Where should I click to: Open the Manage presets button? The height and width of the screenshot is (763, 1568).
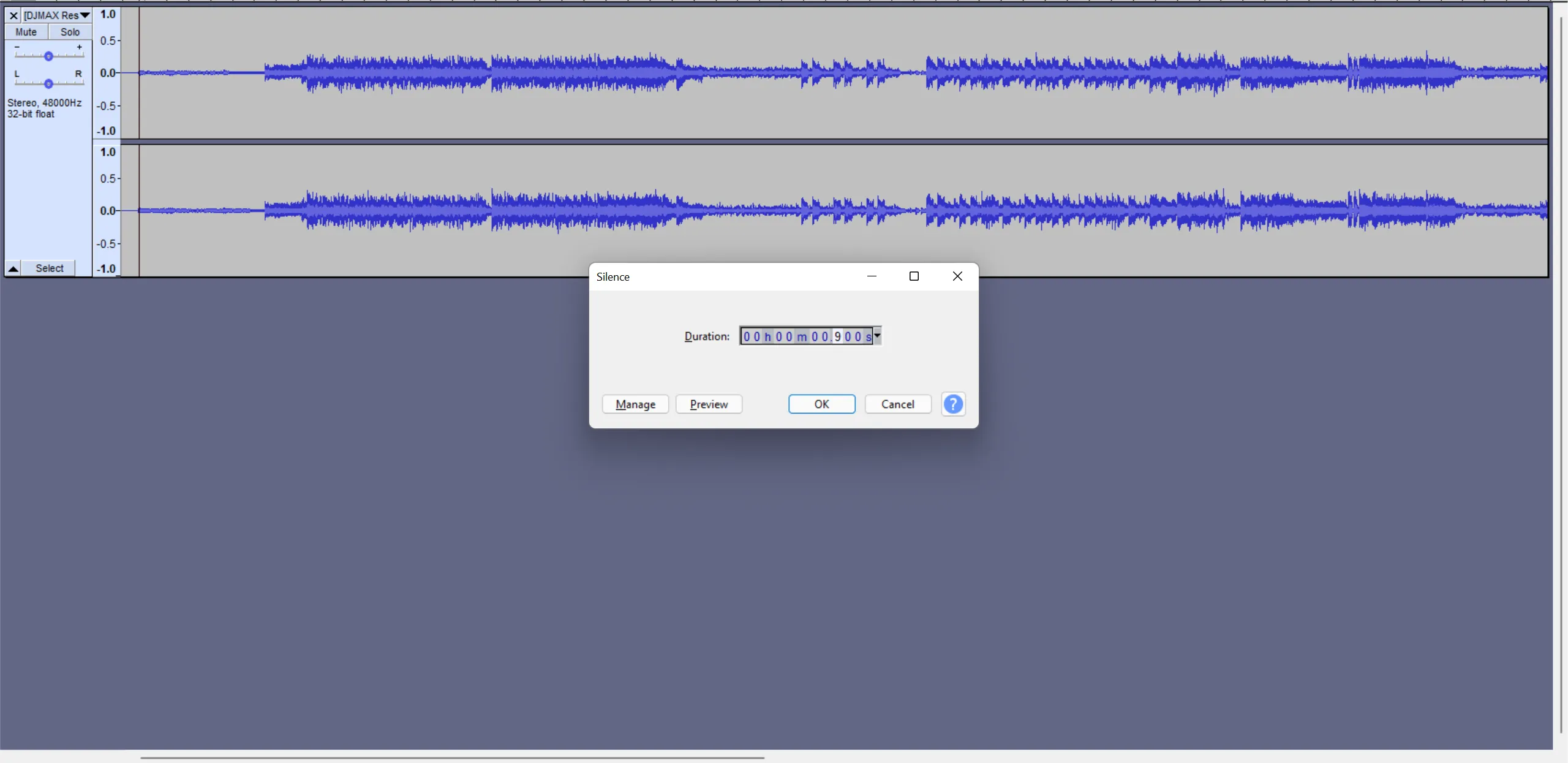pos(635,404)
